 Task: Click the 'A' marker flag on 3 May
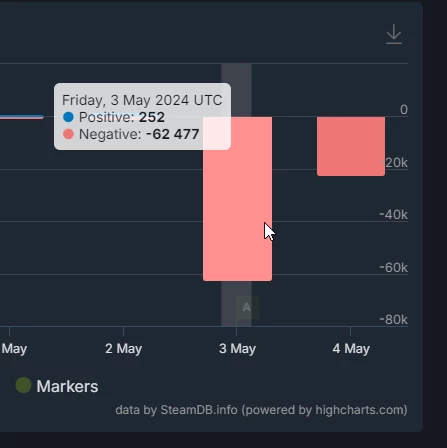pos(247,307)
